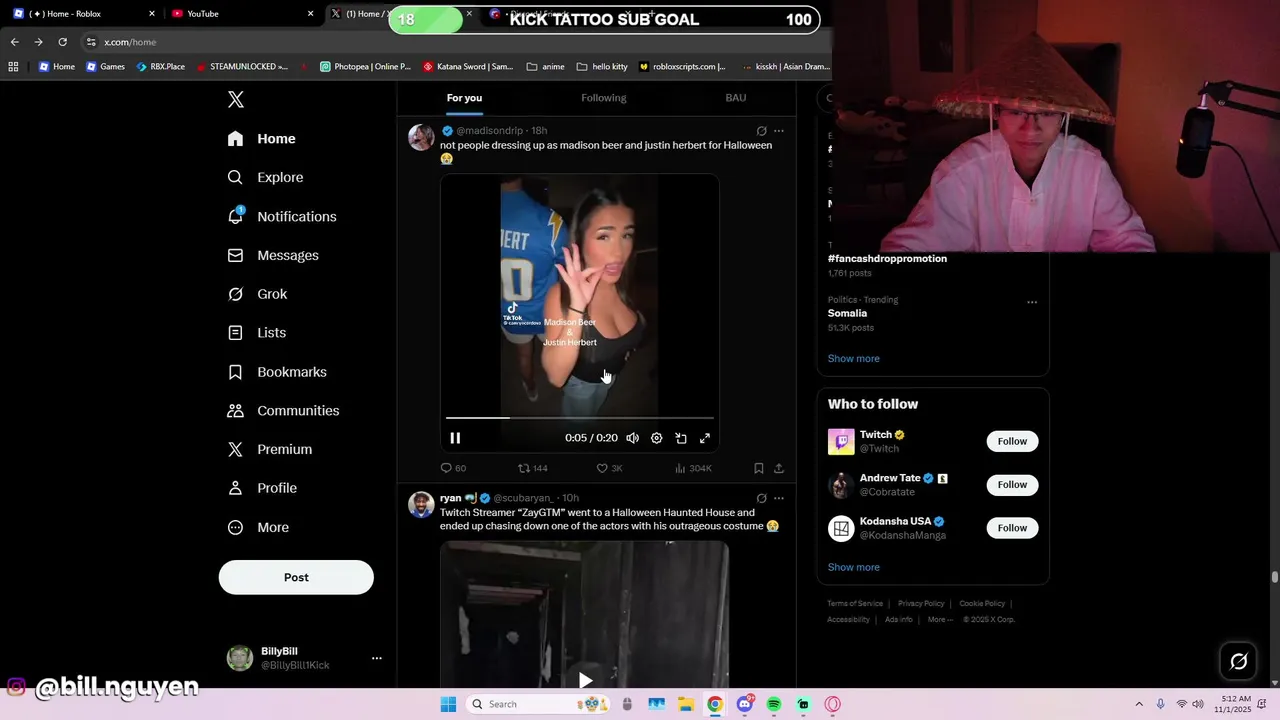This screenshot has height=720, width=1280.
Task: Open Premium from the sidebar
Action: [270, 450]
